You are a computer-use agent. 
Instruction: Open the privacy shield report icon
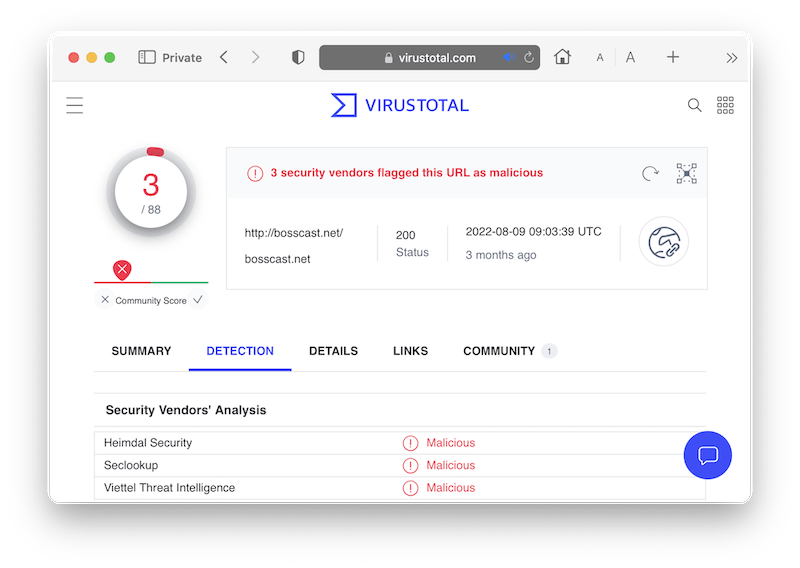point(298,57)
